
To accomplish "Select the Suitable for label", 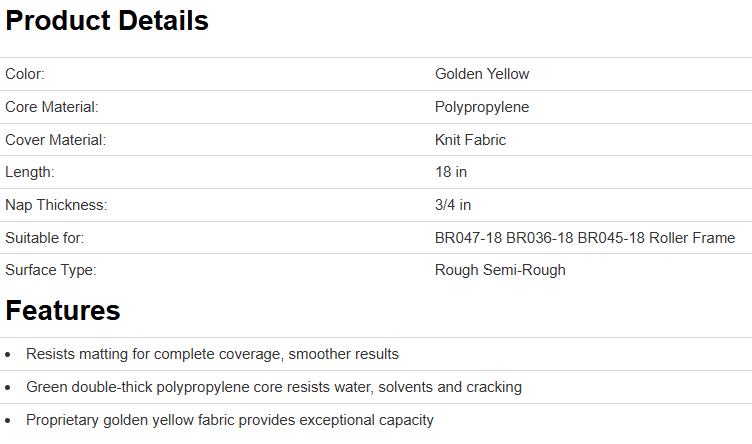I will pos(45,238).
